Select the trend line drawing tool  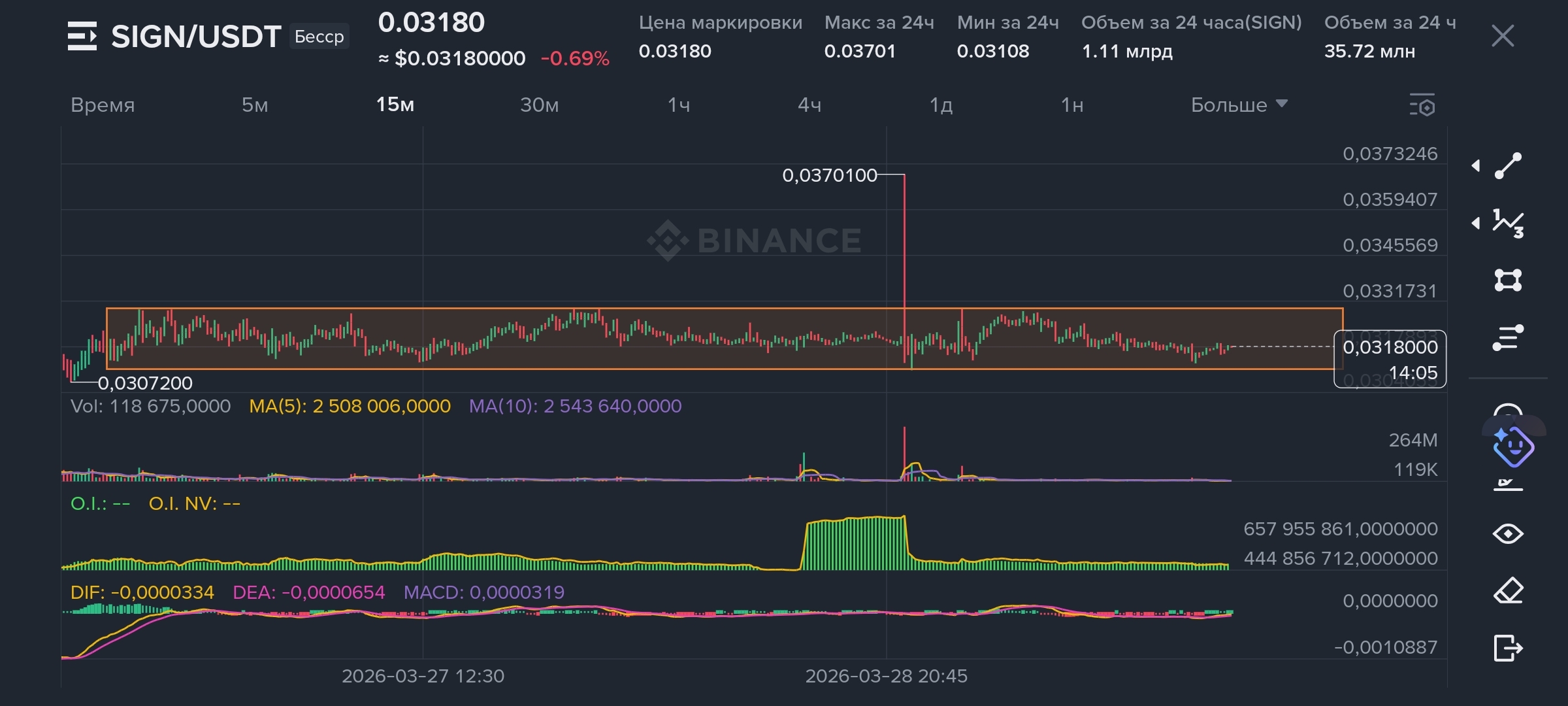1508,166
